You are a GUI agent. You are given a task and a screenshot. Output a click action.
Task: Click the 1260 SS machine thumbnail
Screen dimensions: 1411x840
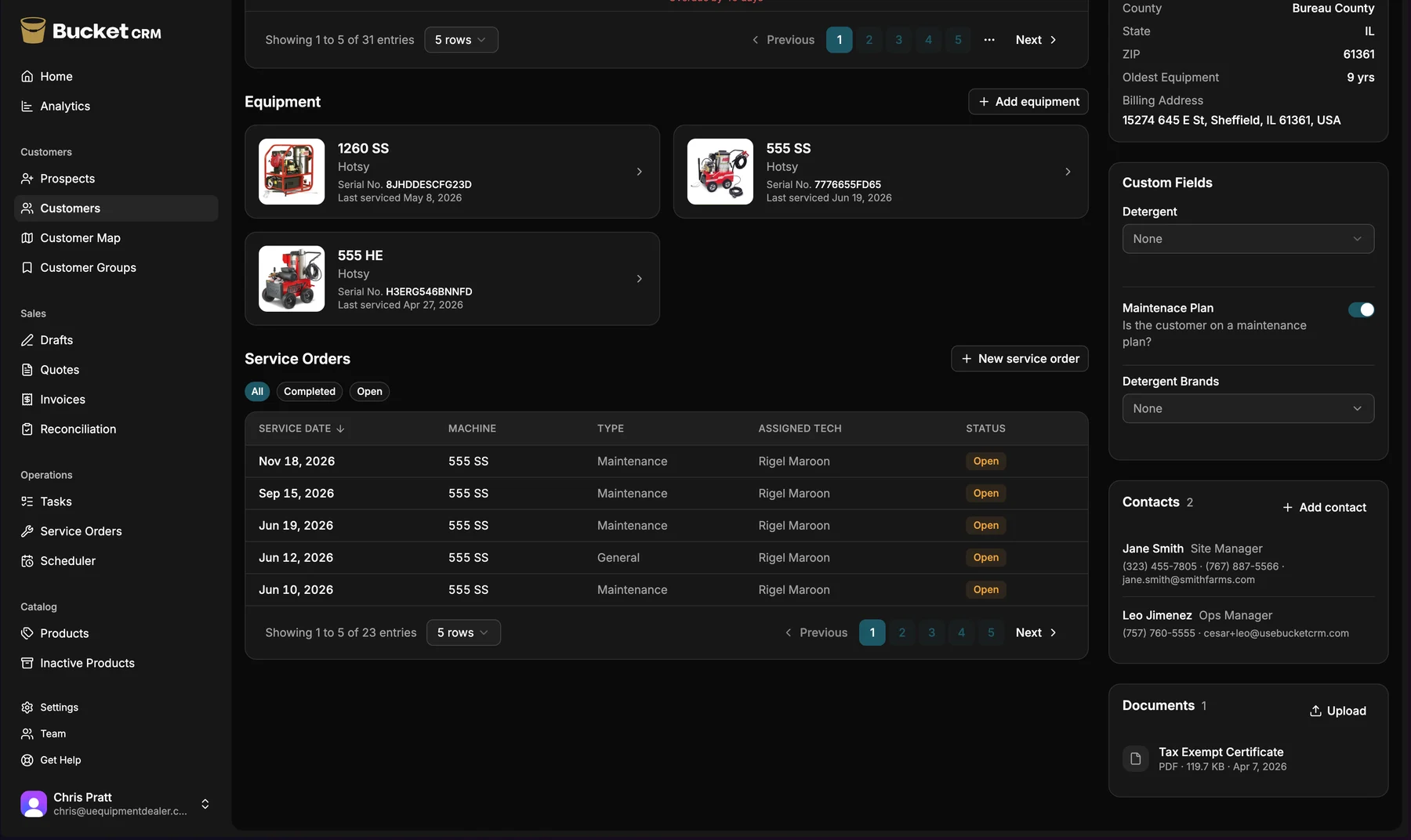point(292,172)
